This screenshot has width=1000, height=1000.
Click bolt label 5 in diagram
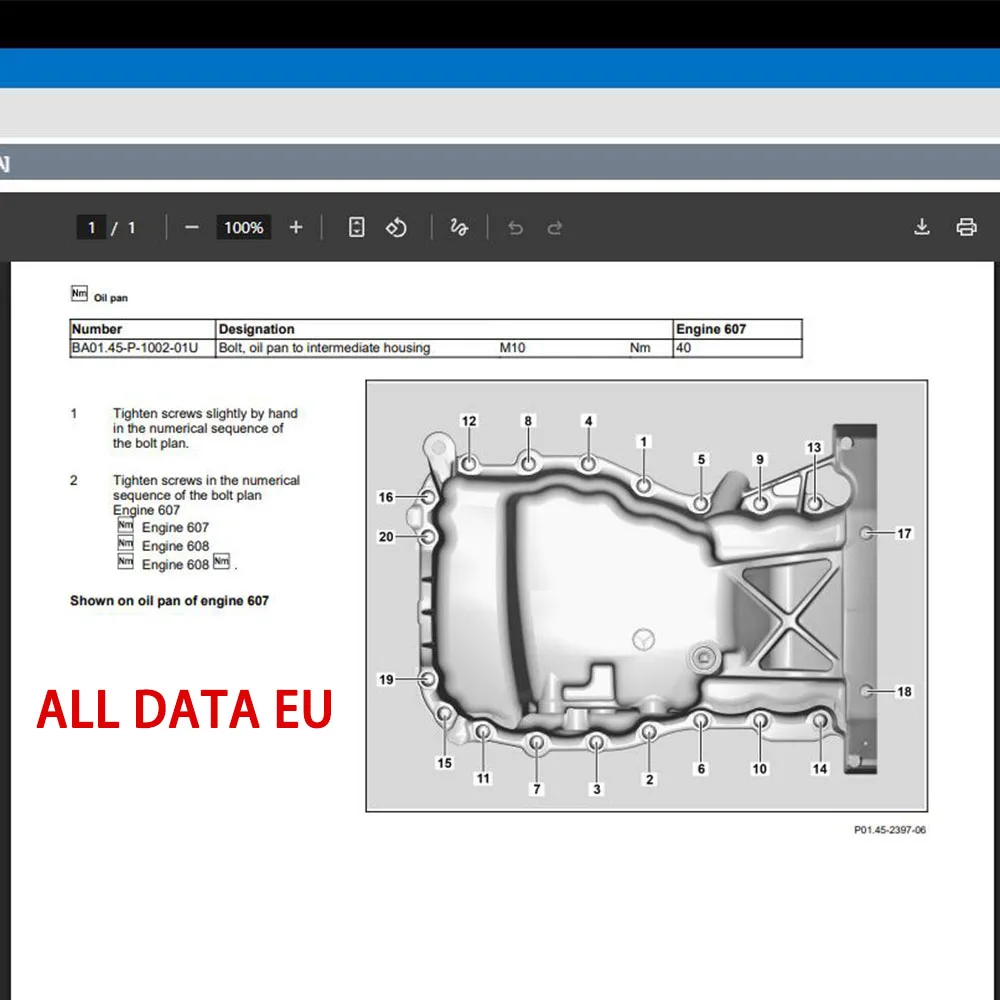[x=702, y=460]
